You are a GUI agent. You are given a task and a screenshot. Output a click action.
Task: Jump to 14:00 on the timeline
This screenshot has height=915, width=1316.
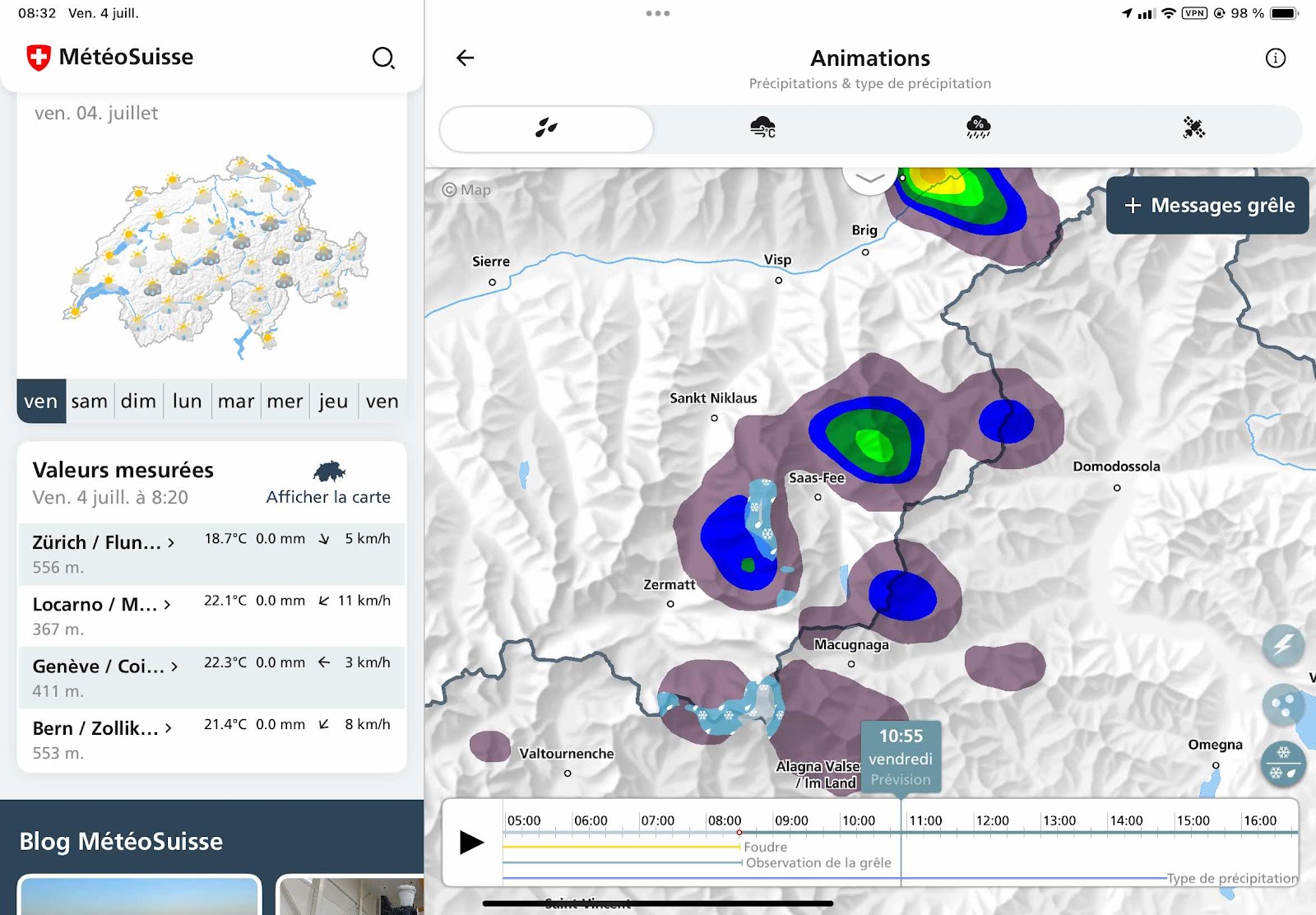coord(1126,820)
